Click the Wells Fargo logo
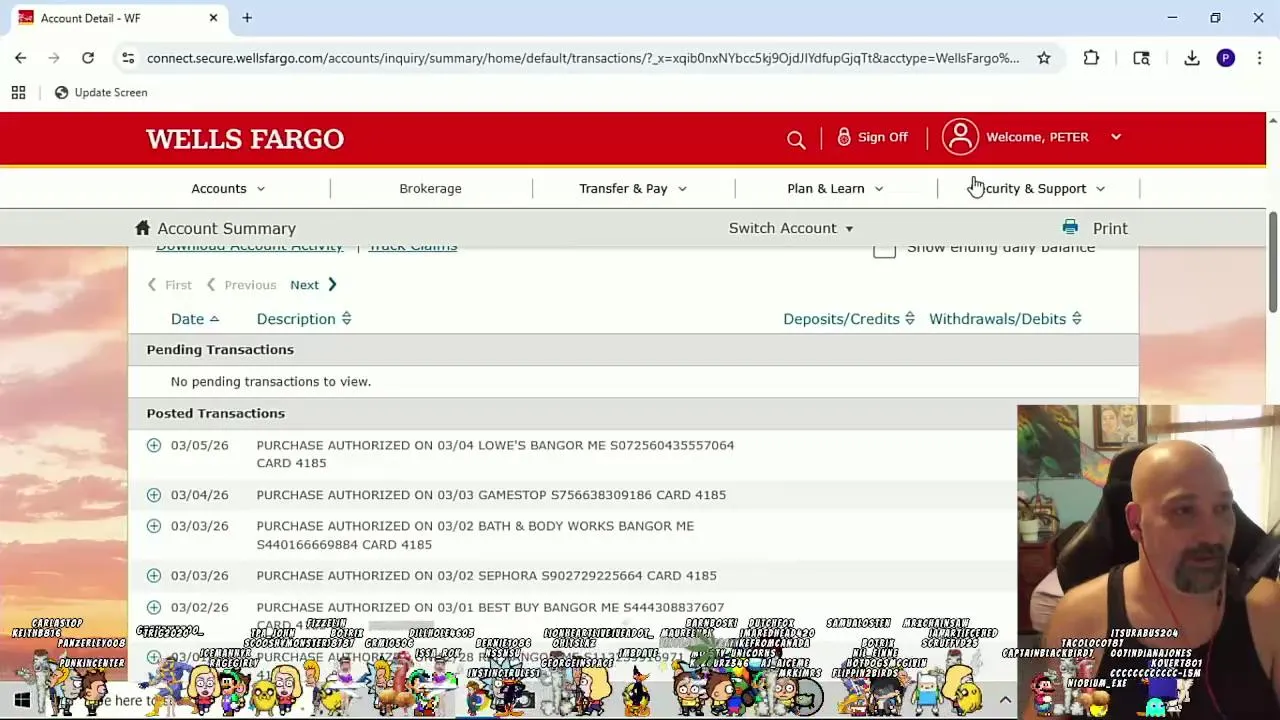The image size is (1280, 720). [x=245, y=139]
